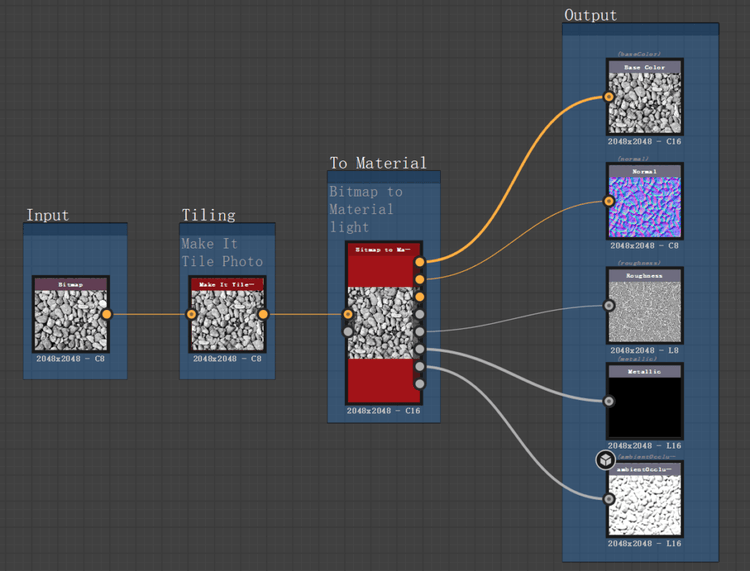Image resolution: width=750 pixels, height=571 pixels.
Task: Click the '2048x2048 - L16' label under Metallic
Action: [x=644, y=446]
